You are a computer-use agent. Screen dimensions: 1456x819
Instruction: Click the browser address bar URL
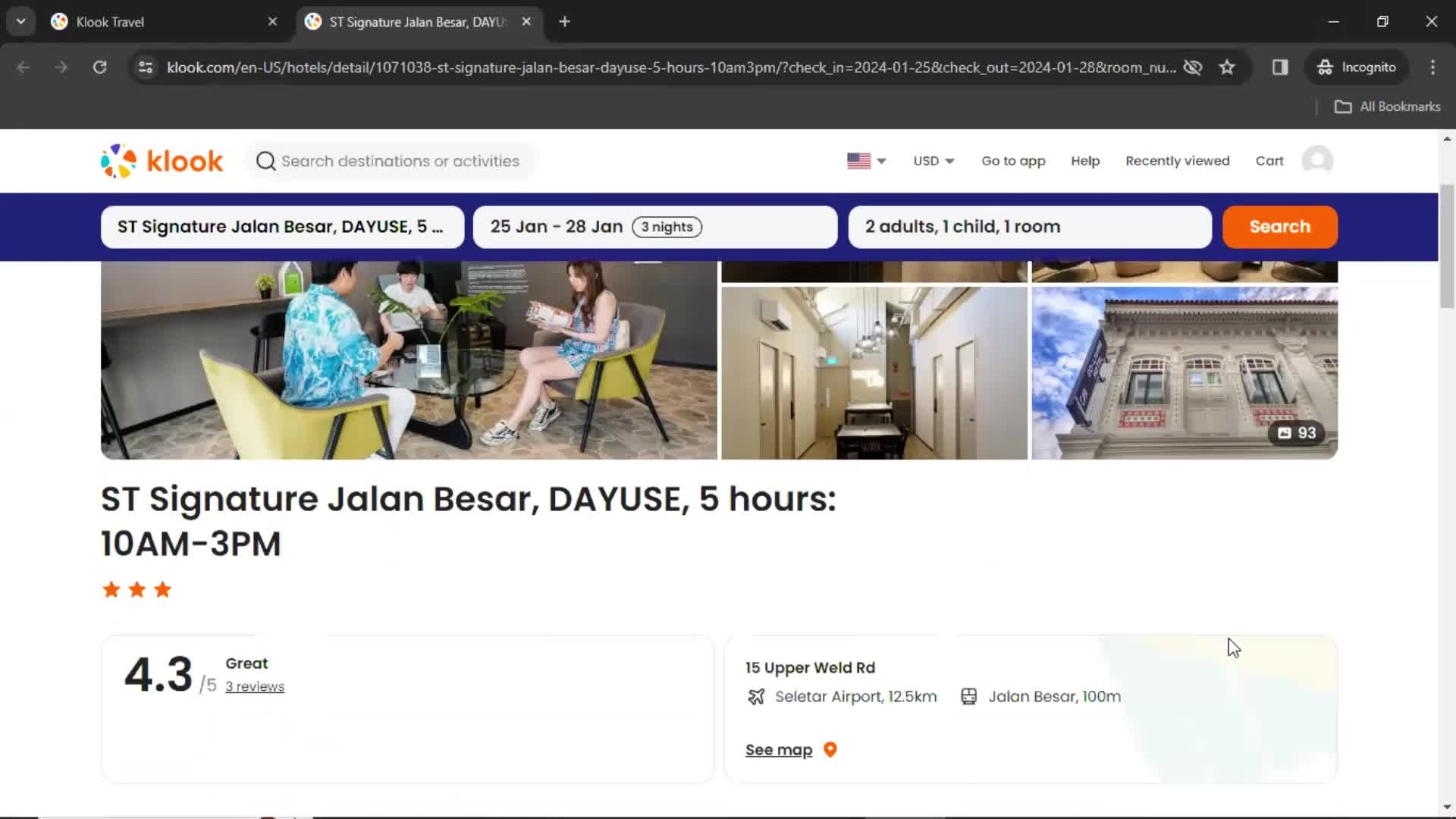(671, 67)
